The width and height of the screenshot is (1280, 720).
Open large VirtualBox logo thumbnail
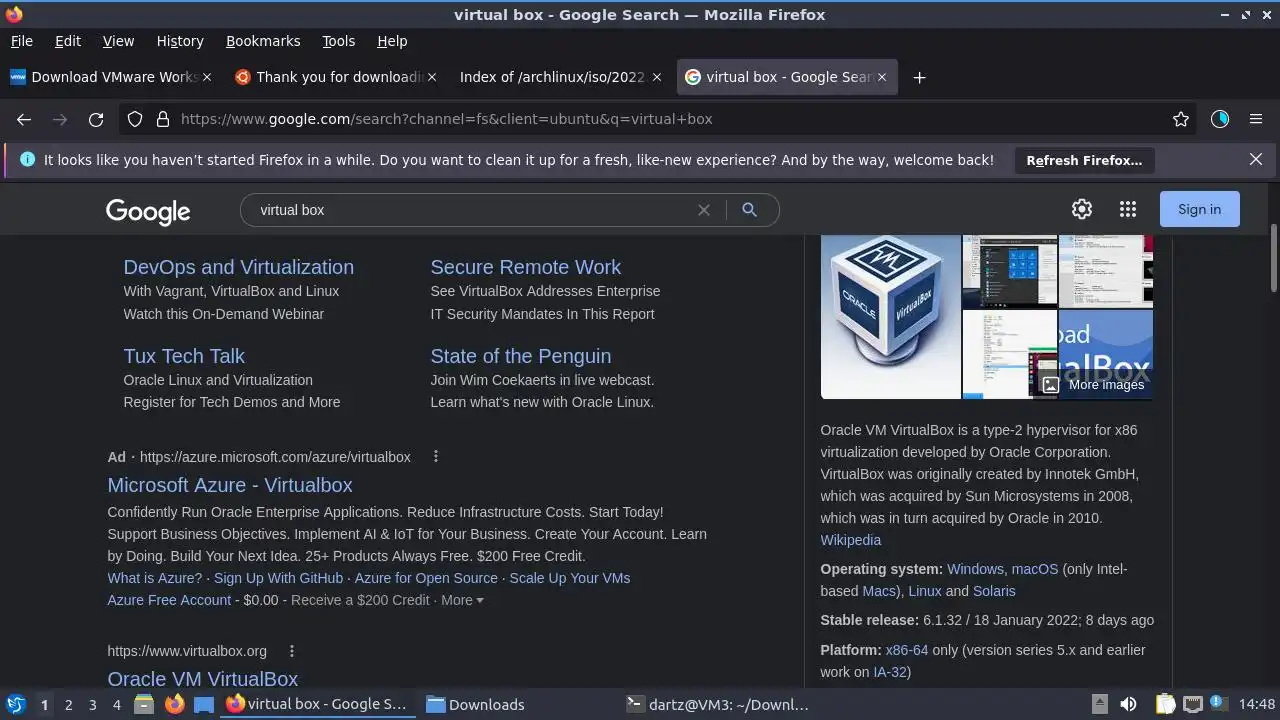[x=891, y=317]
